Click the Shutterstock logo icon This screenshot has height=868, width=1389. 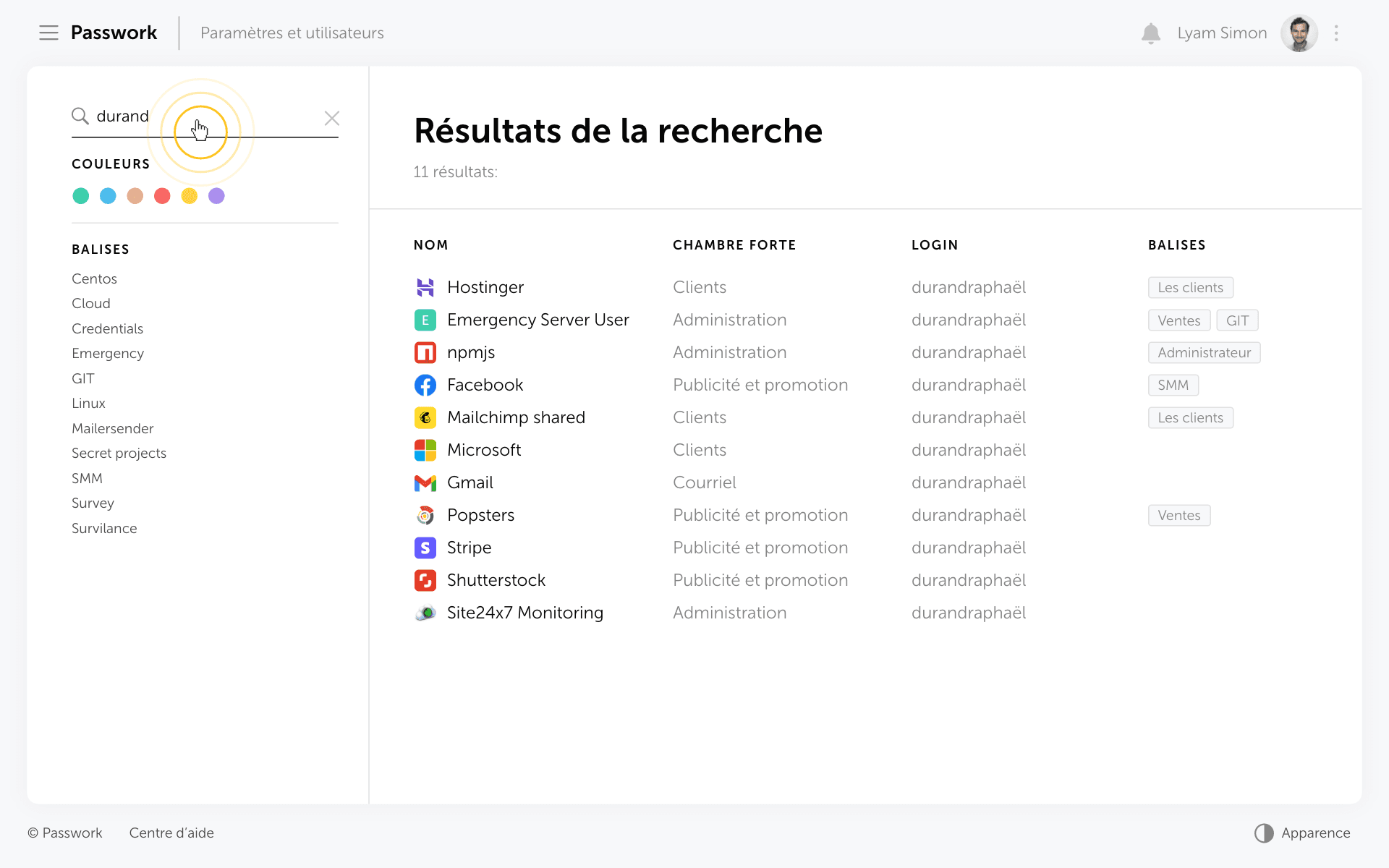coord(425,580)
